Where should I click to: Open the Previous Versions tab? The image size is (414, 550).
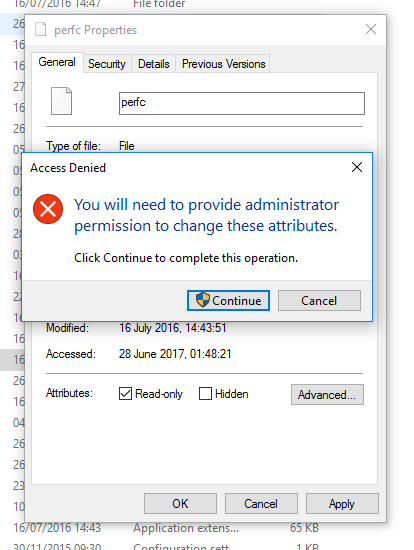[223, 64]
